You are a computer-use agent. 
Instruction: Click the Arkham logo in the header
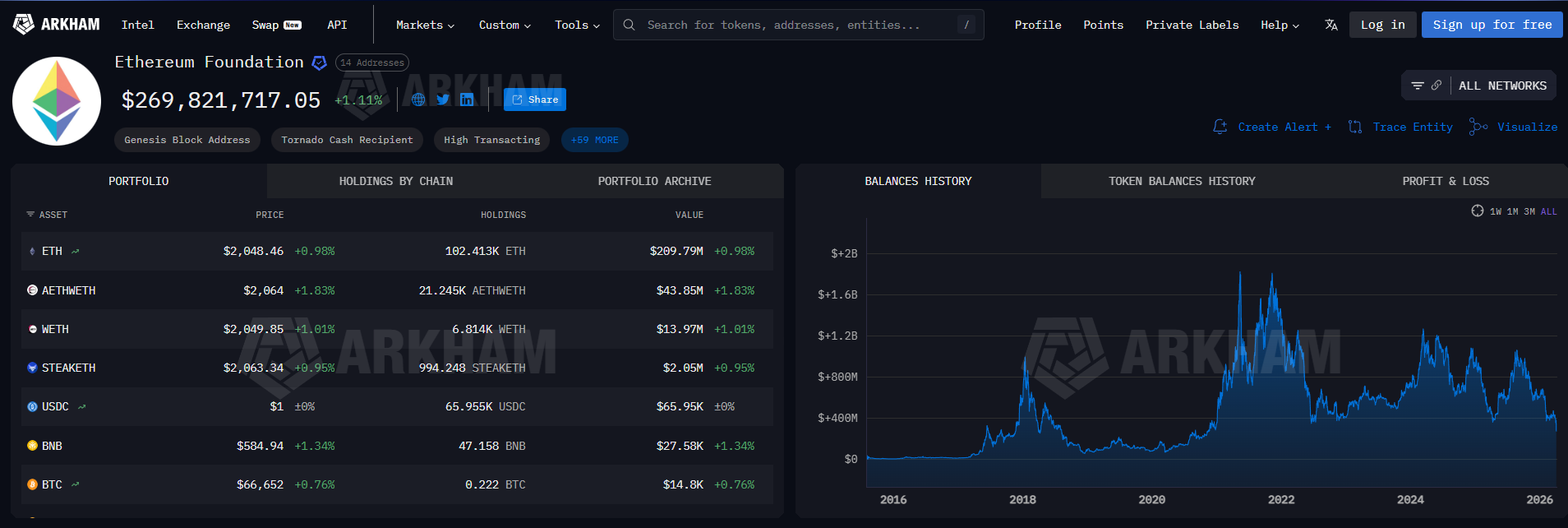click(56, 25)
